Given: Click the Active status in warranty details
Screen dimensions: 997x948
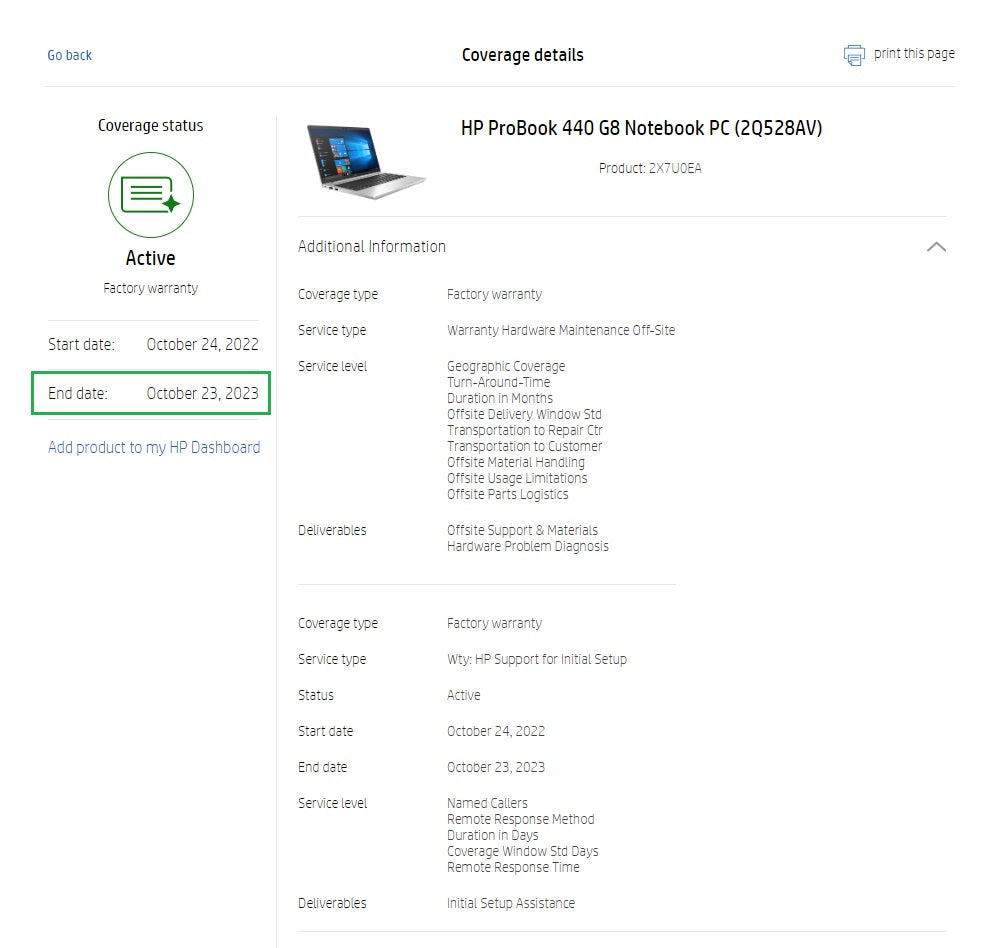Looking at the screenshot, I should 463,695.
